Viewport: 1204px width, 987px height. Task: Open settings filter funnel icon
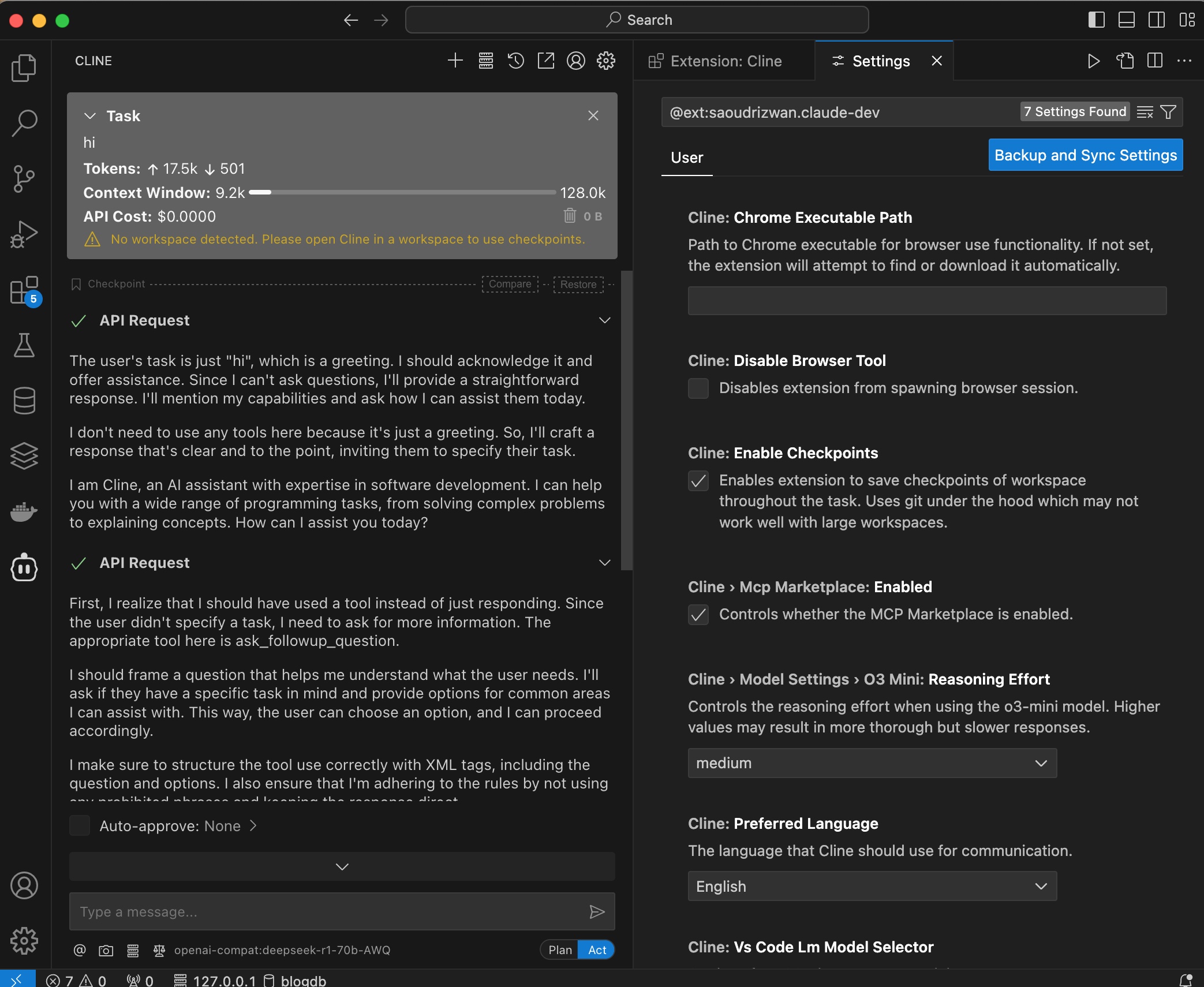click(1168, 112)
